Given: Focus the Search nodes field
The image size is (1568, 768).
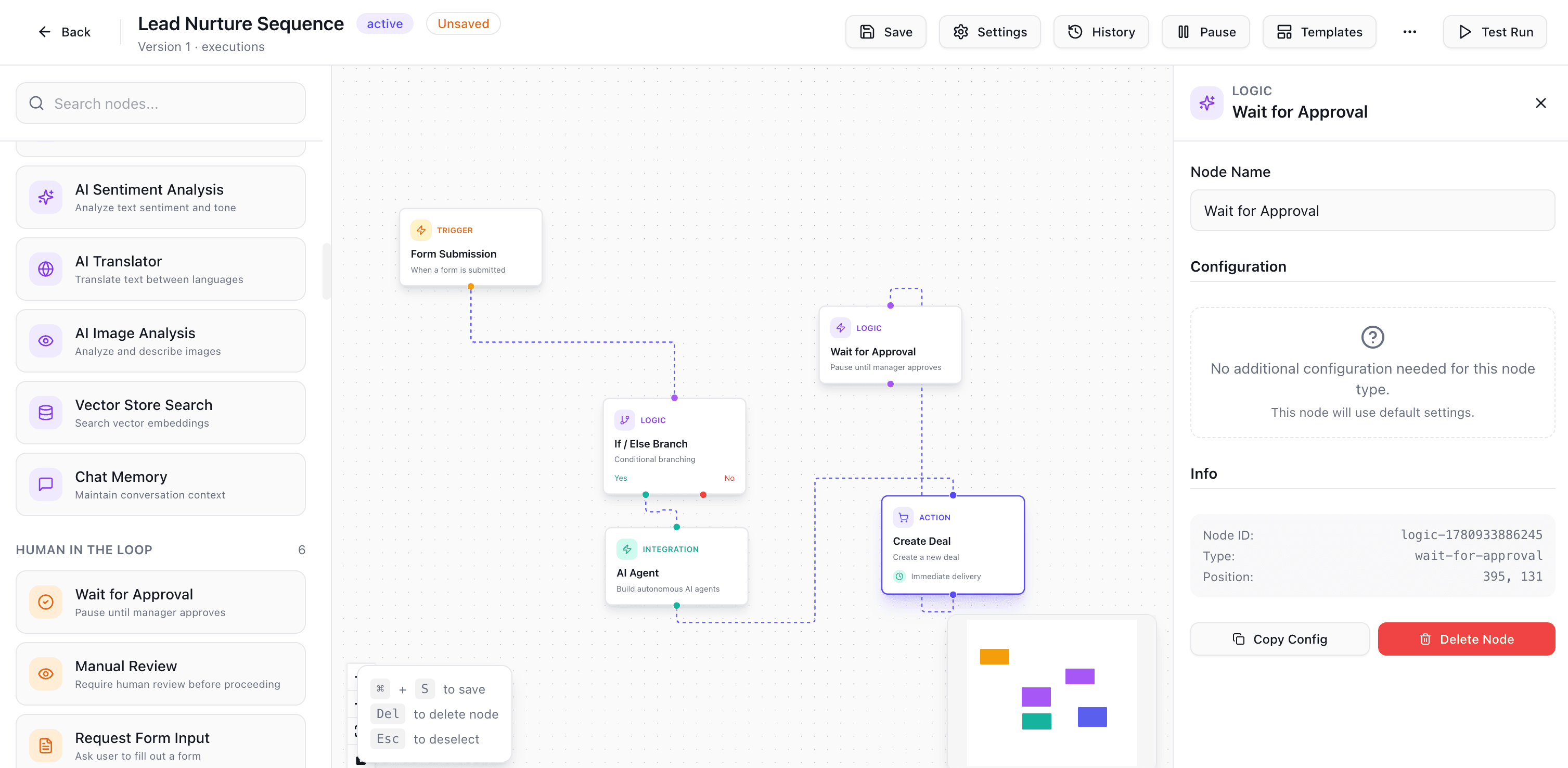Looking at the screenshot, I should tap(161, 104).
